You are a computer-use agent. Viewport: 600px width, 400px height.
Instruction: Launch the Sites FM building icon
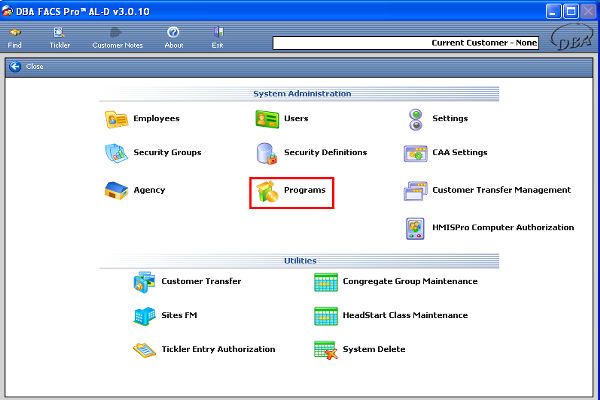click(x=144, y=316)
